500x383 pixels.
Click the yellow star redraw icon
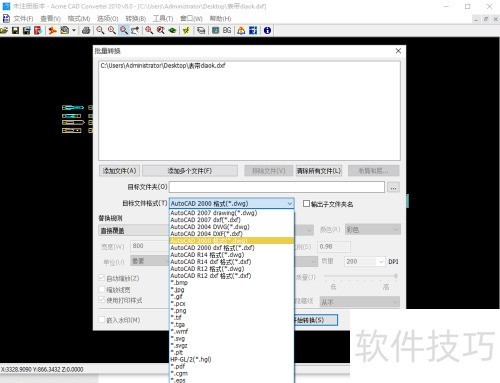click(x=186, y=31)
